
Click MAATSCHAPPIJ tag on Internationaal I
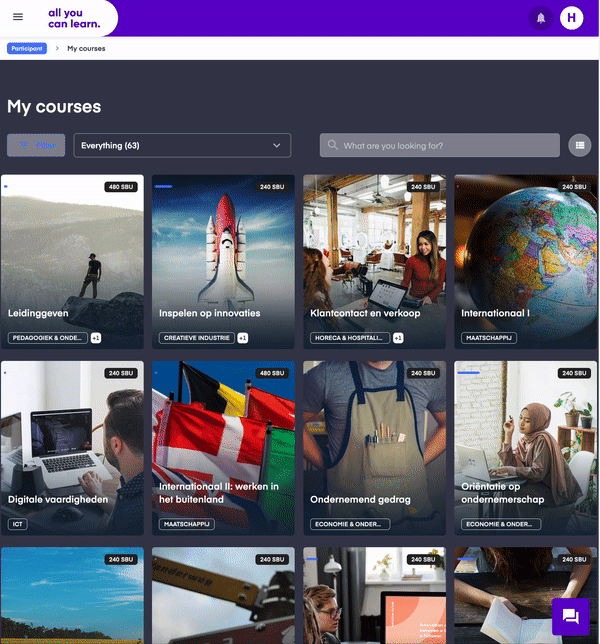tap(489, 338)
